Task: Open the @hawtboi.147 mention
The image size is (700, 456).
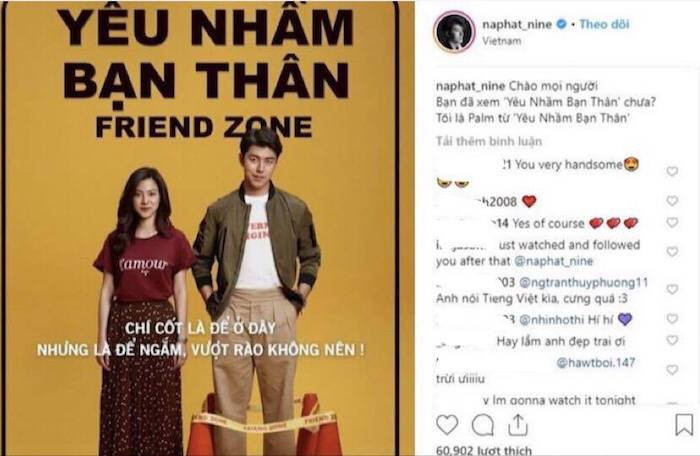Action: coord(596,363)
